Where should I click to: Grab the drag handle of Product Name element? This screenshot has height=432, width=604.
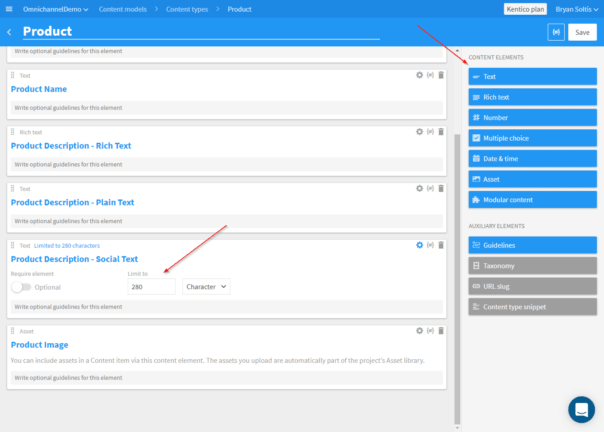(12, 75)
